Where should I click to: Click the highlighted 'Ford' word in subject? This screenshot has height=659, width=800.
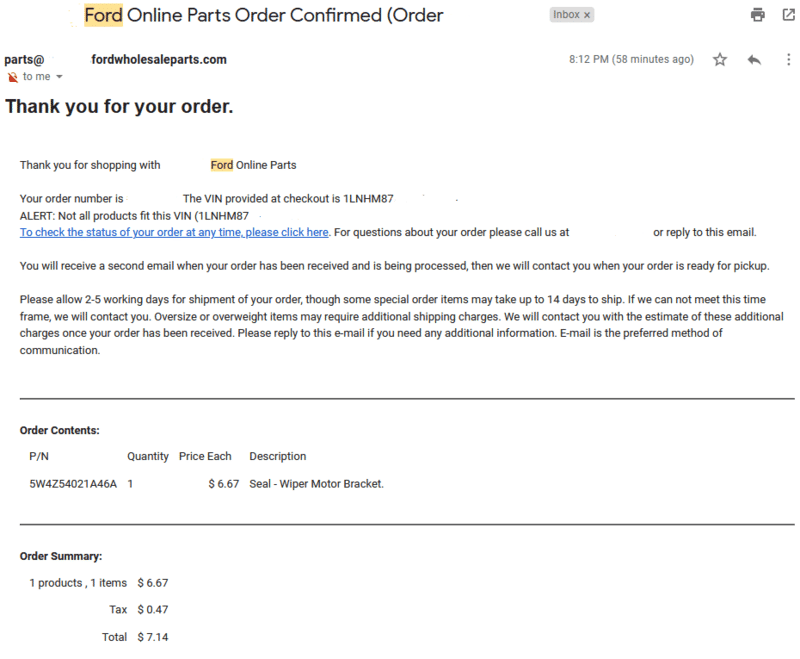point(104,15)
